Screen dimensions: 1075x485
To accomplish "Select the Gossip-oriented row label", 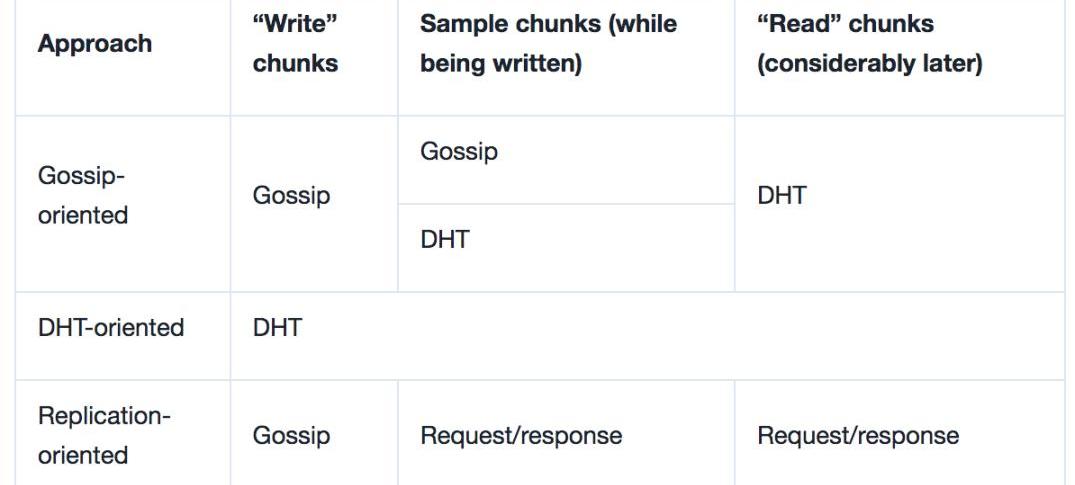I will (83, 196).
